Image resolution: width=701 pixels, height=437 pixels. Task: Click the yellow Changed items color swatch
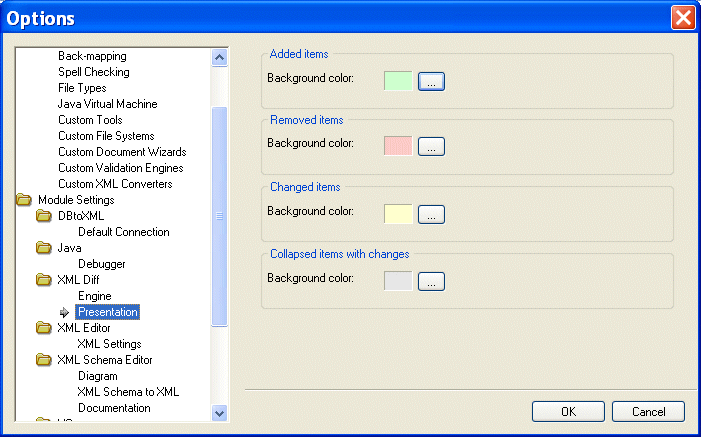click(398, 214)
